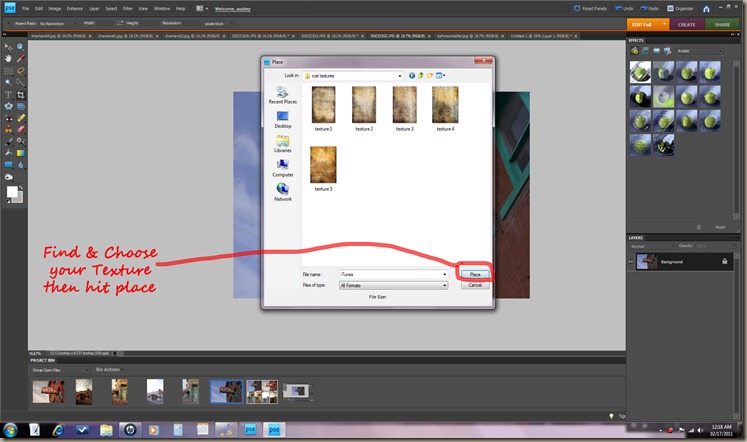This screenshot has width=747, height=442.
Task: Expand the 'Files of type' dropdown
Action: [x=444, y=285]
